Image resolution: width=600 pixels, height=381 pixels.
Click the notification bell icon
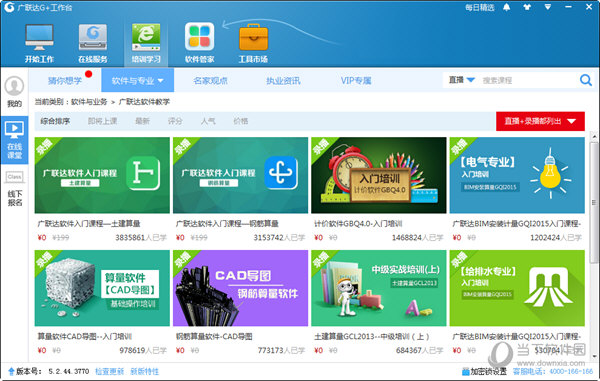(507, 7)
